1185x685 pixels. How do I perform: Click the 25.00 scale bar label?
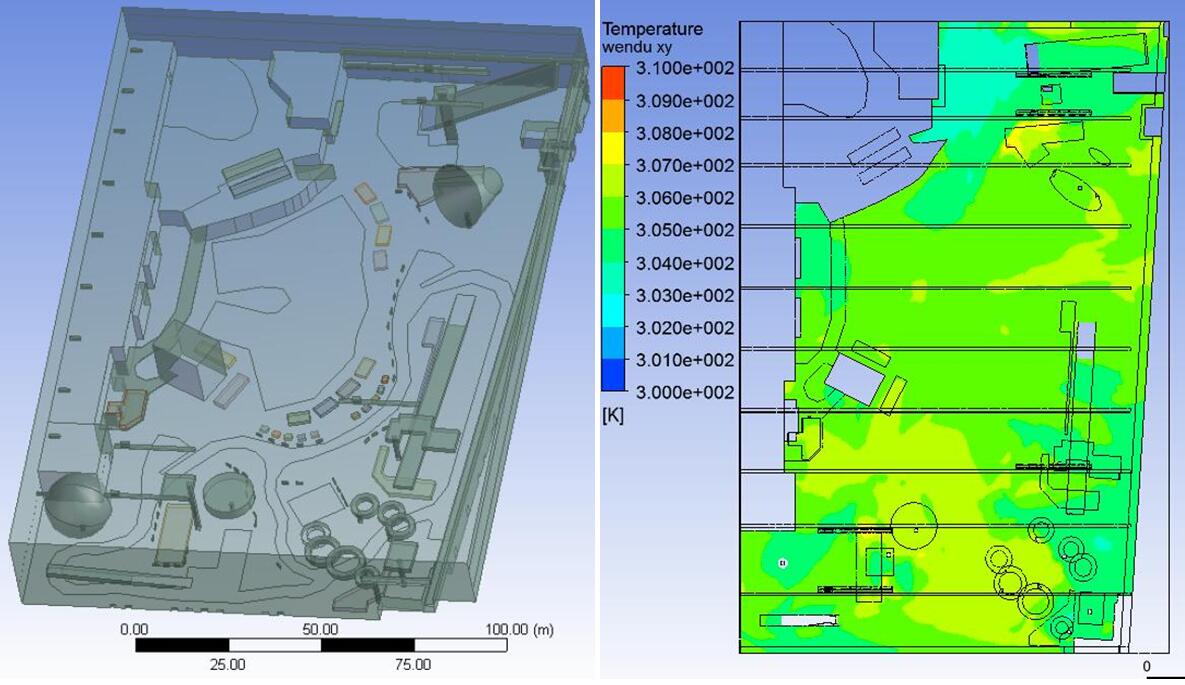(x=227, y=664)
